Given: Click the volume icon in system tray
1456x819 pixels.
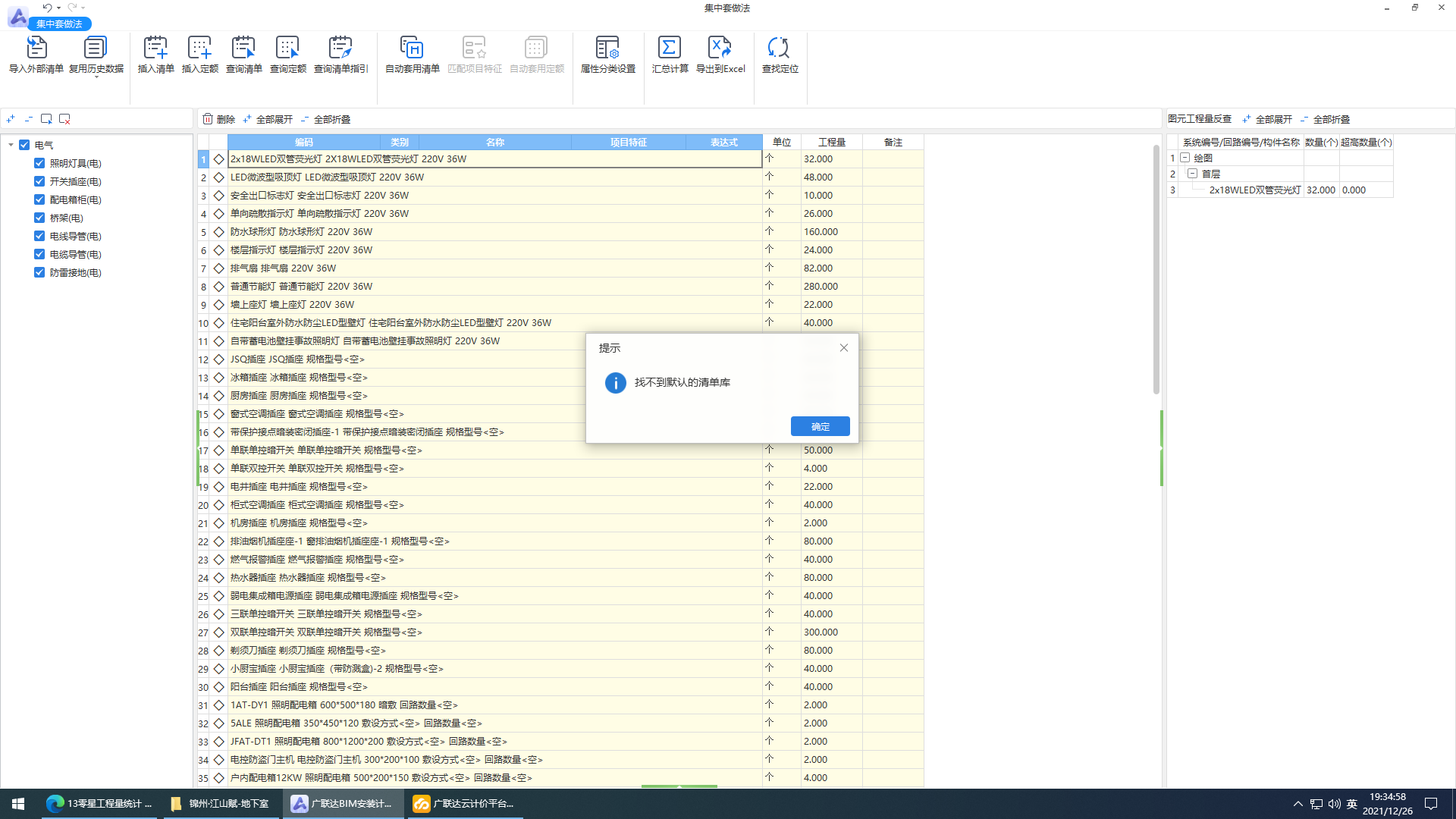Looking at the screenshot, I should (x=1334, y=804).
